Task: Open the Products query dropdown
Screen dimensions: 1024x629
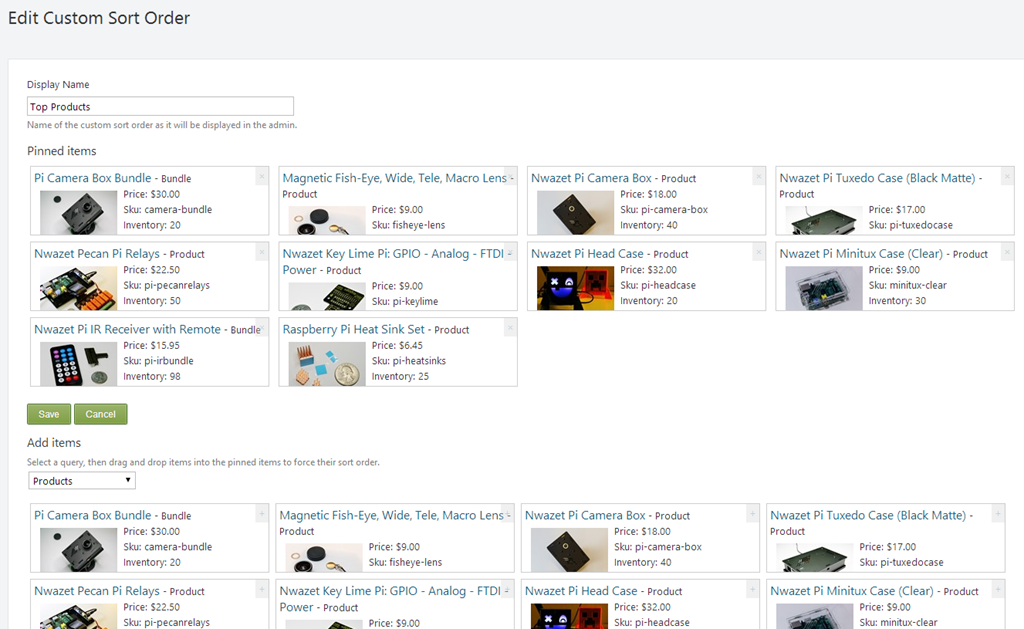Action: click(82, 481)
